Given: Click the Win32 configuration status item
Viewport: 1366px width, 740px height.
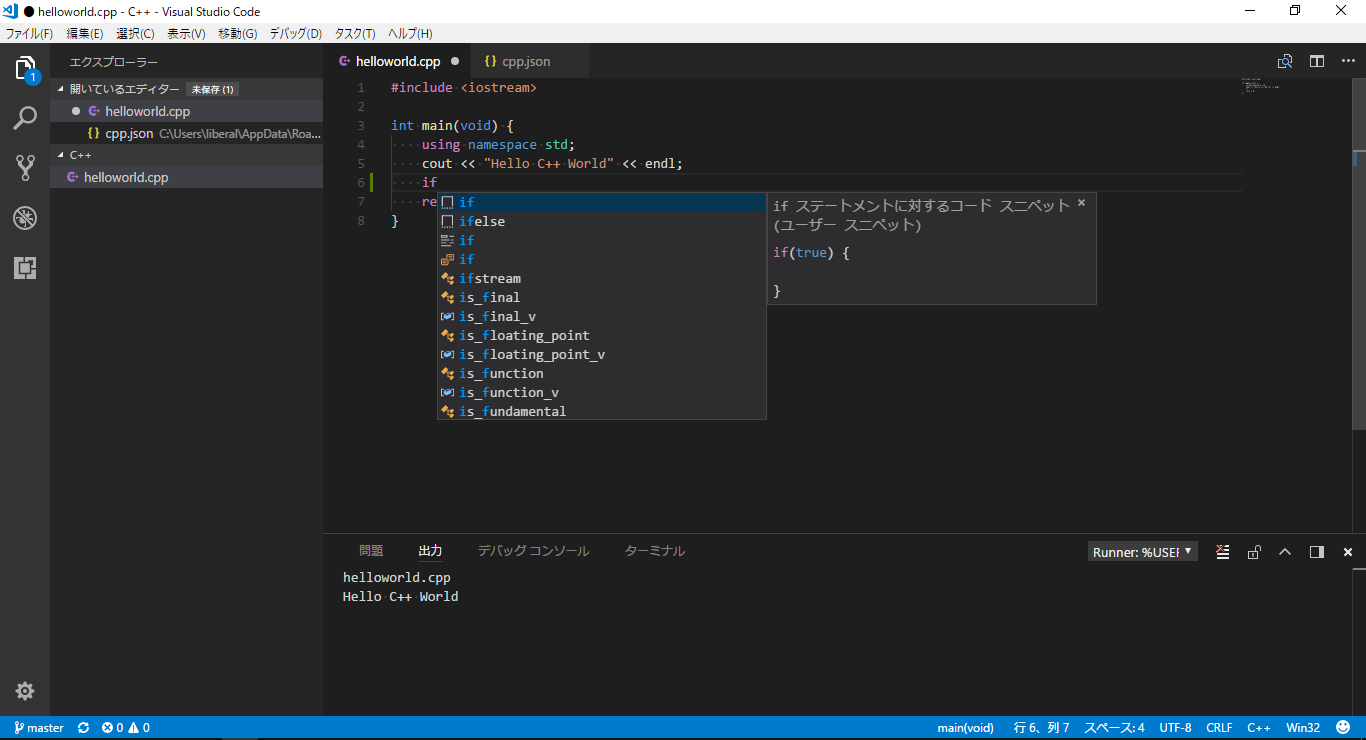Looking at the screenshot, I should tap(1303, 728).
